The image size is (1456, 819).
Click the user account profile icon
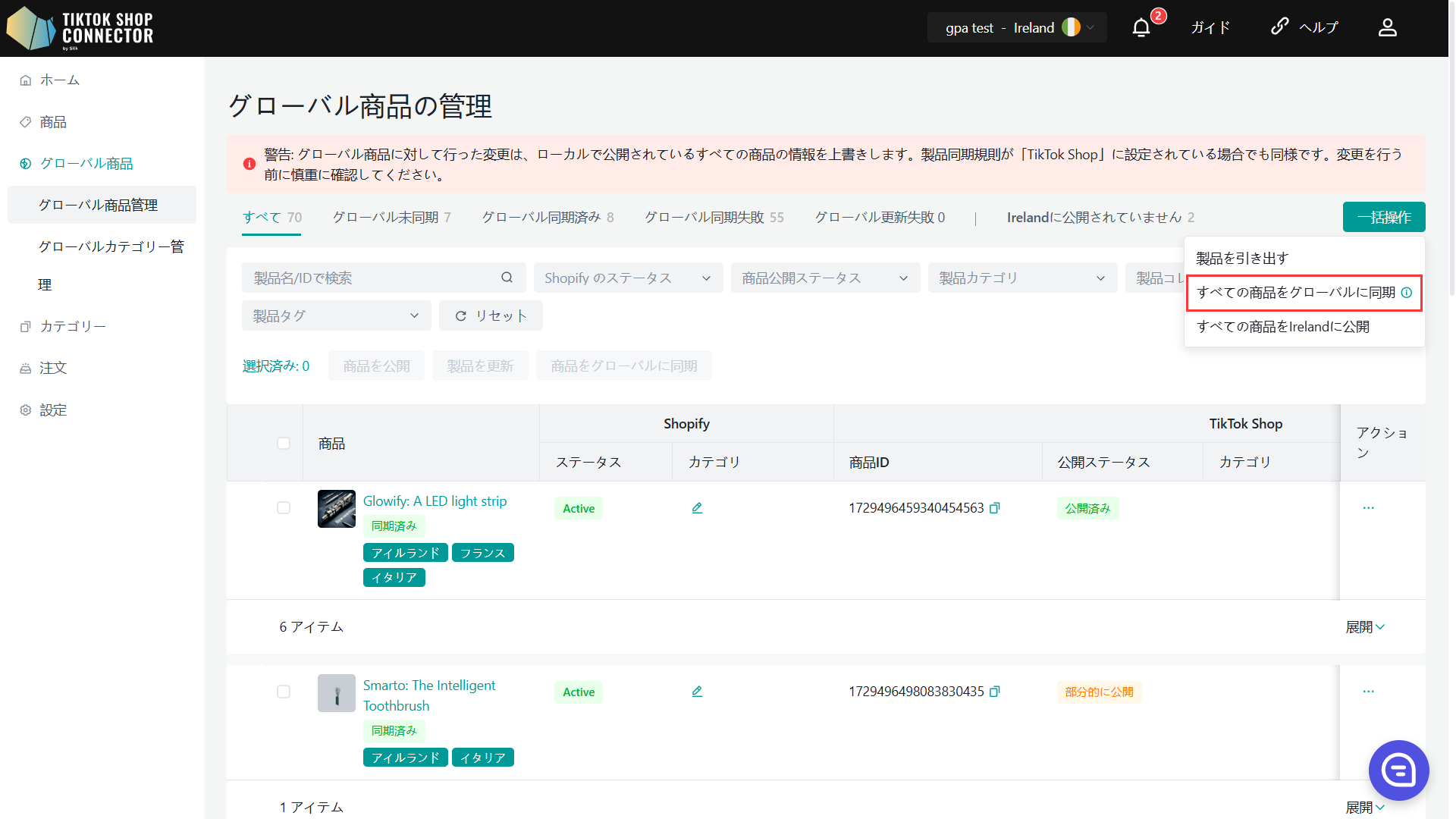pyautogui.click(x=1387, y=28)
